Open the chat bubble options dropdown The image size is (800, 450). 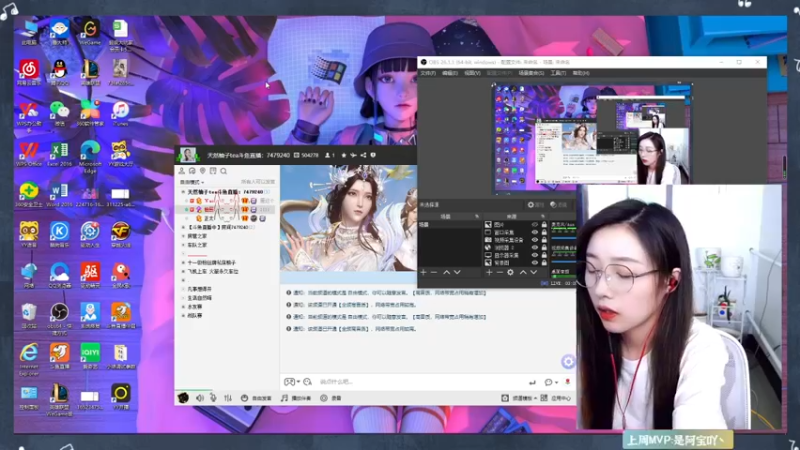551,382
